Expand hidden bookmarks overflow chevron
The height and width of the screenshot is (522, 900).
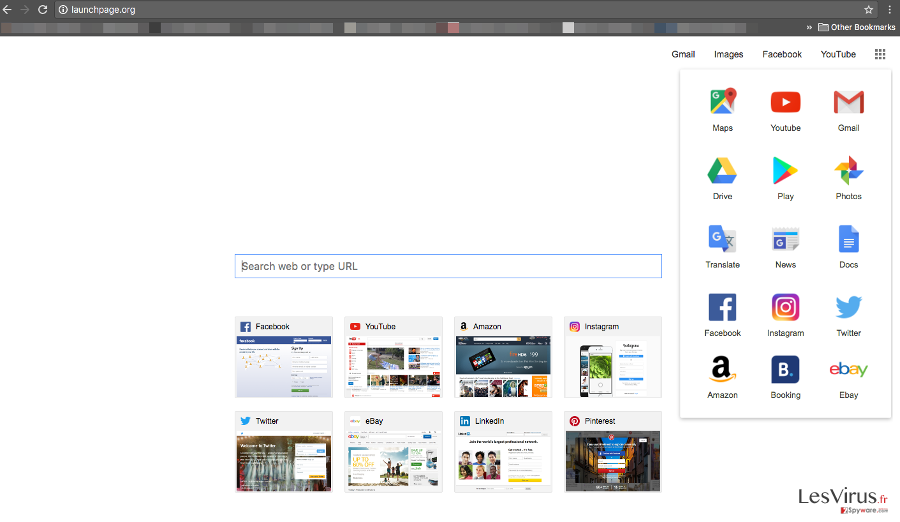tap(809, 27)
